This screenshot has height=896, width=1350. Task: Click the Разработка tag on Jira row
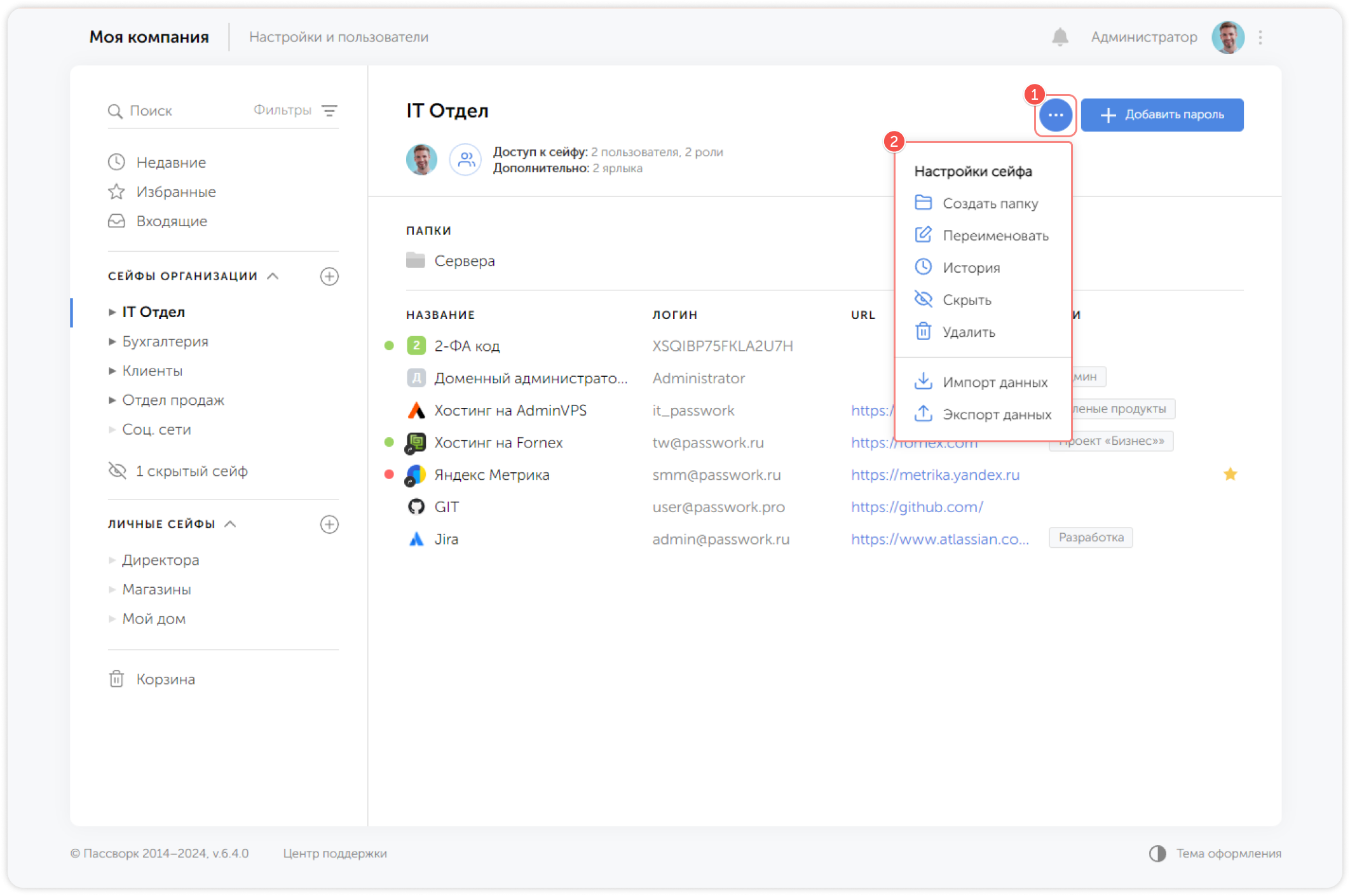tap(1090, 538)
